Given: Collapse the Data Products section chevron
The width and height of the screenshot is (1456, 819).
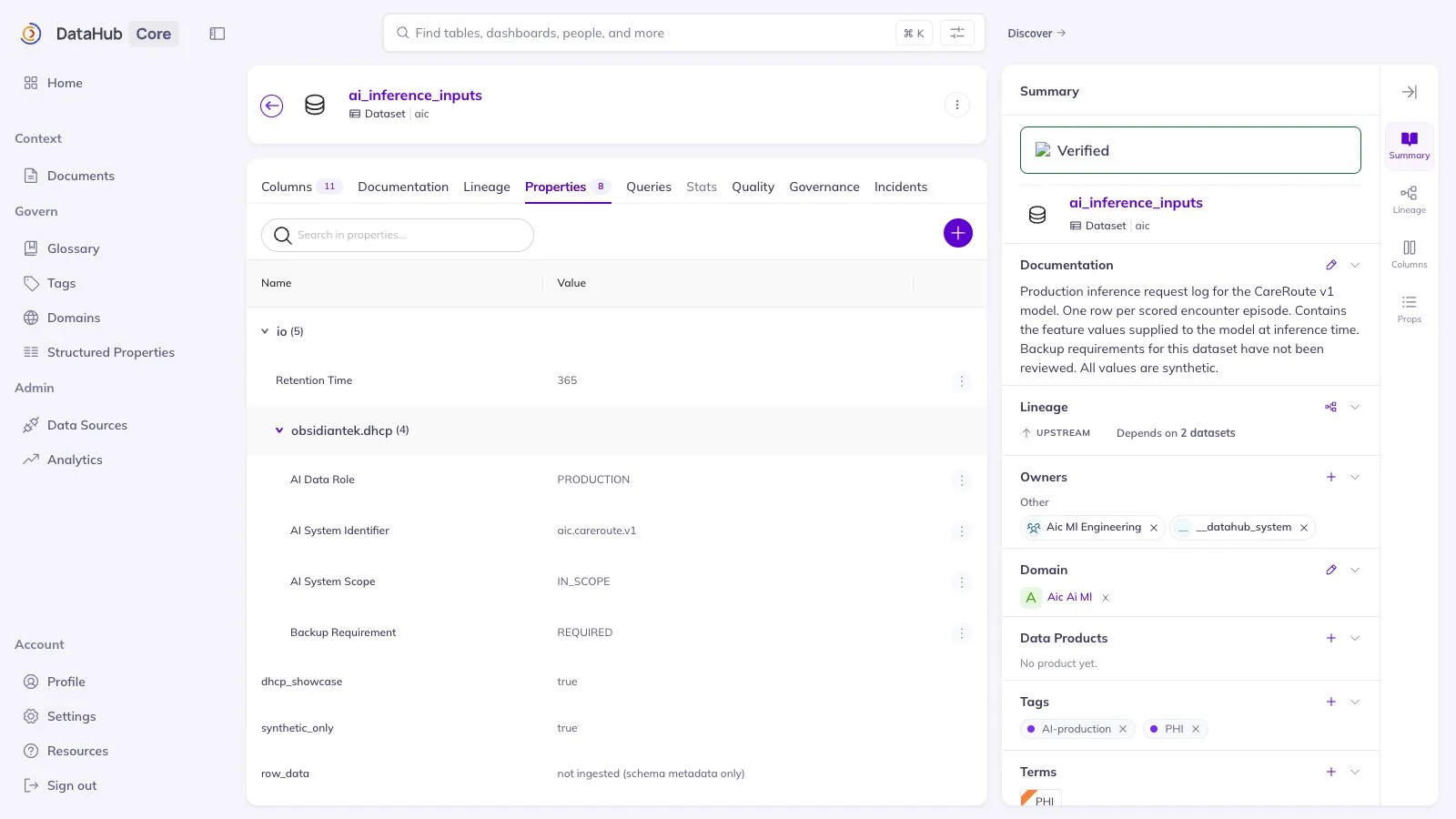Looking at the screenshot, I should (1355, 638).
